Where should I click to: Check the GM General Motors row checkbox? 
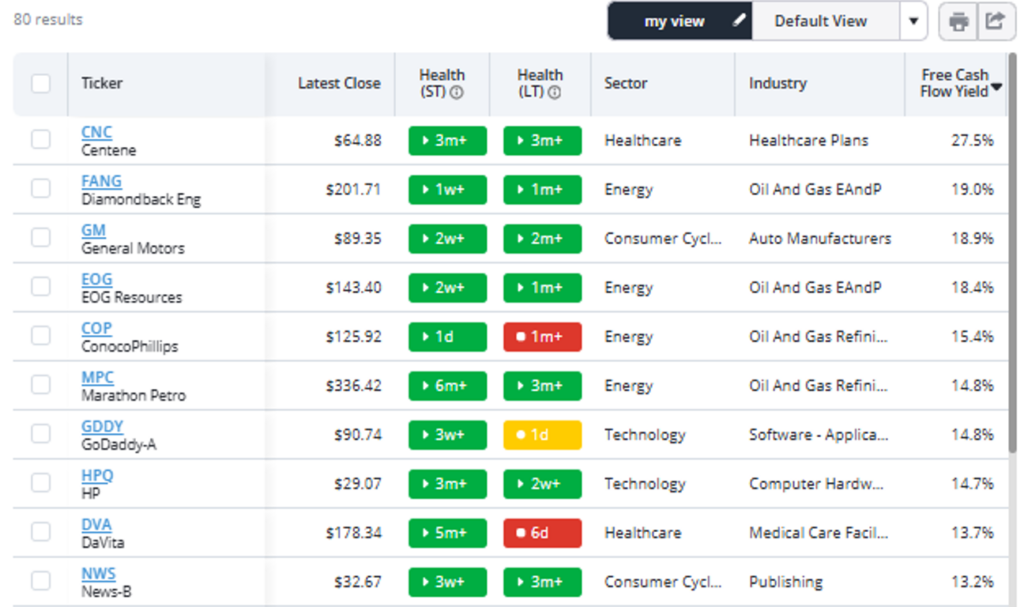coord(40,237)
